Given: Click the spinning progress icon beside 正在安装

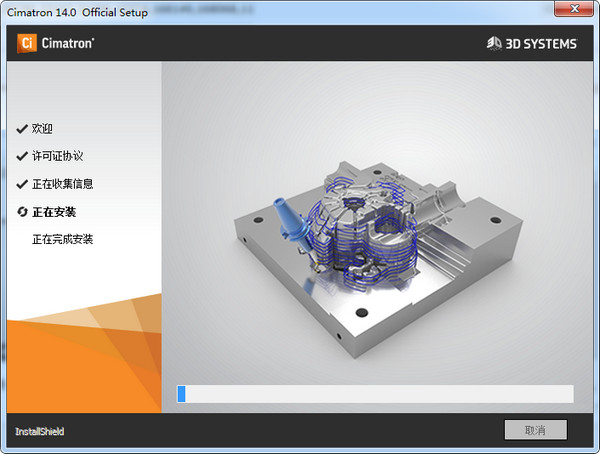Looking at the screenshot, I should click(x=23, y=212).
